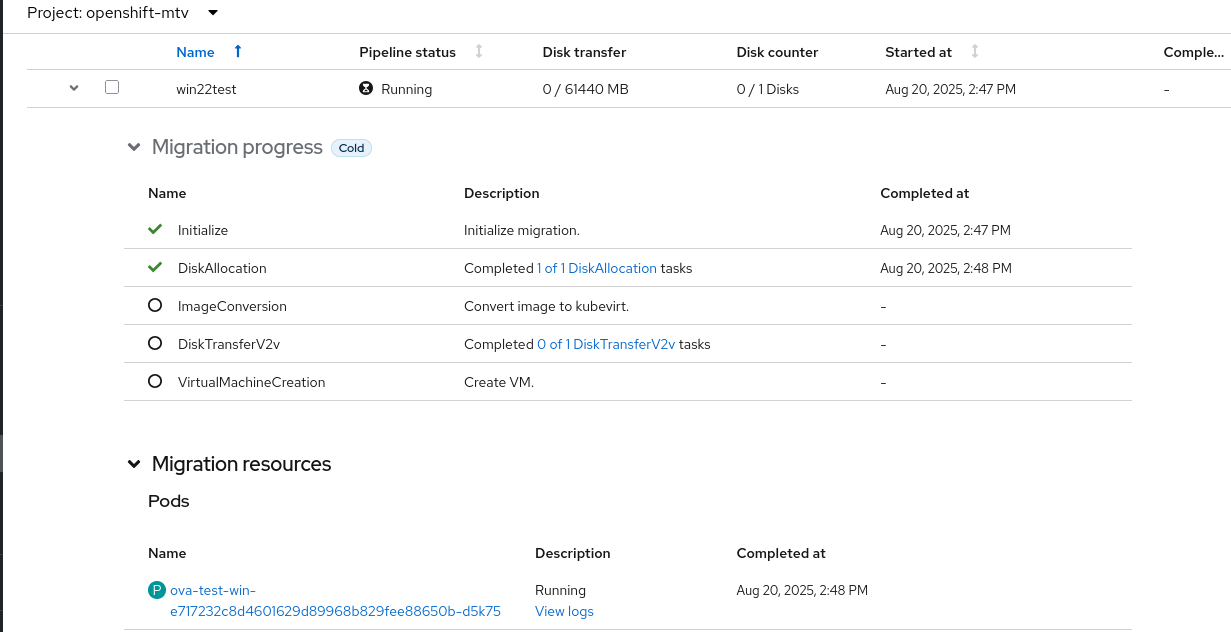
Task: Collapse the Migration progress section
Action: point(134,148)
